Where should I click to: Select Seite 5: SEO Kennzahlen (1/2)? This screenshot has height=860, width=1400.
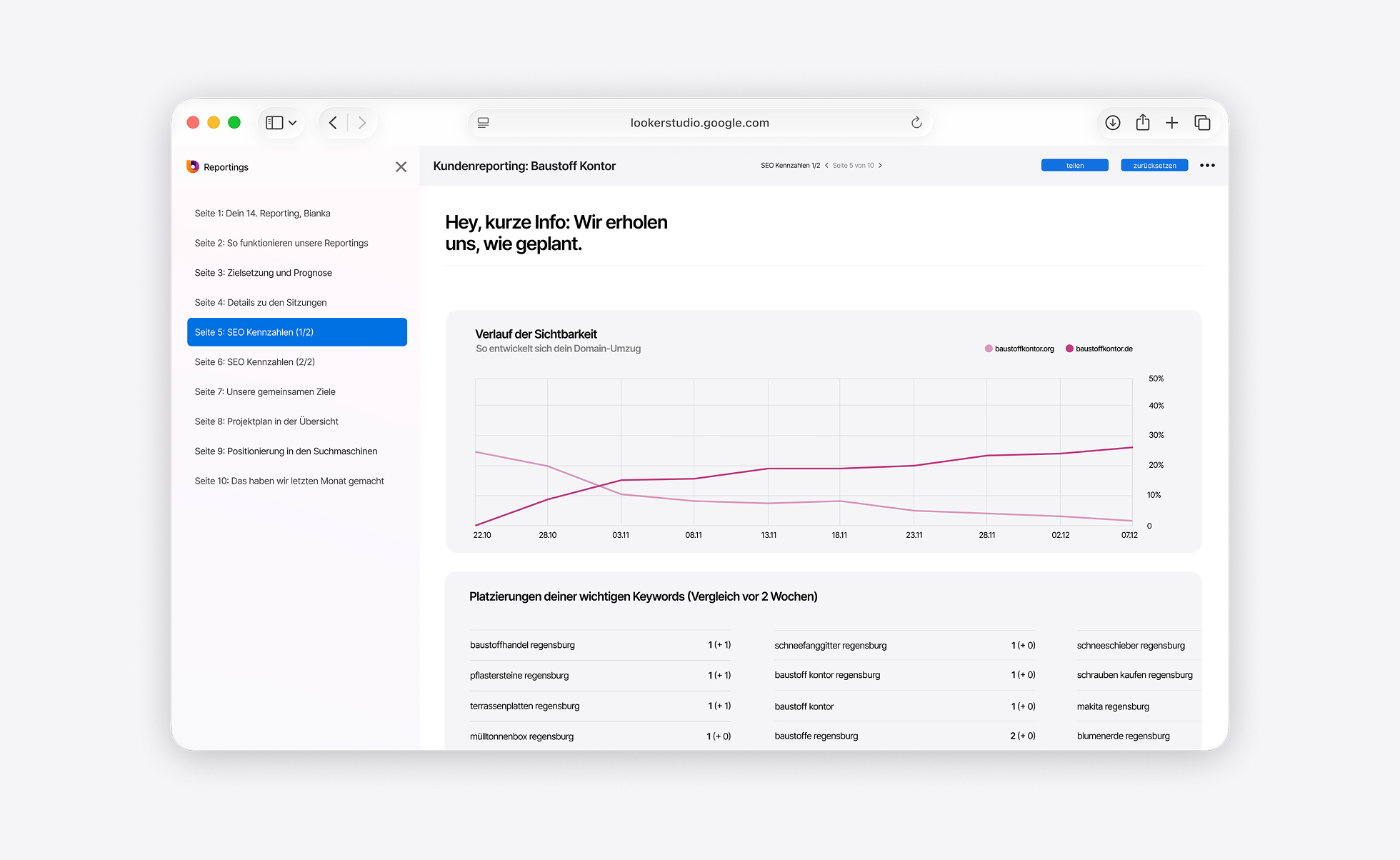pyautogui.click(x=297, y=332)
